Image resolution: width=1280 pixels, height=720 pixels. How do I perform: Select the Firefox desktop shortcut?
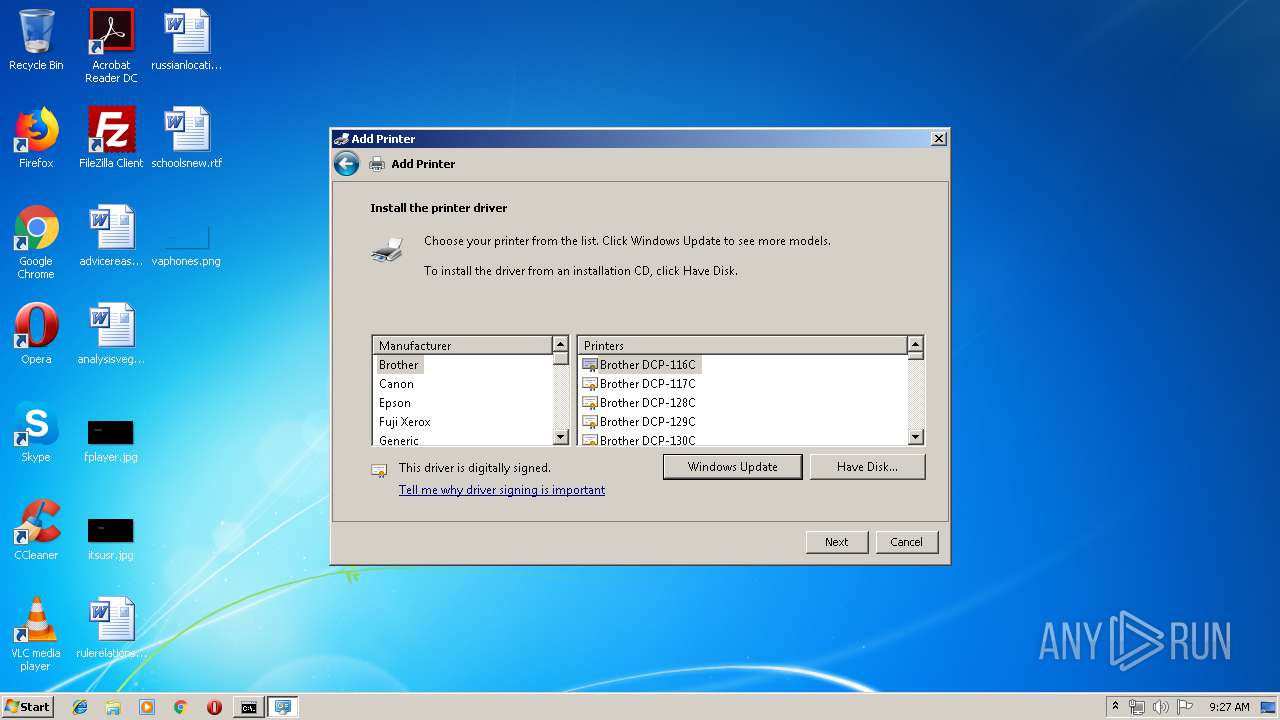click(36, 138)
